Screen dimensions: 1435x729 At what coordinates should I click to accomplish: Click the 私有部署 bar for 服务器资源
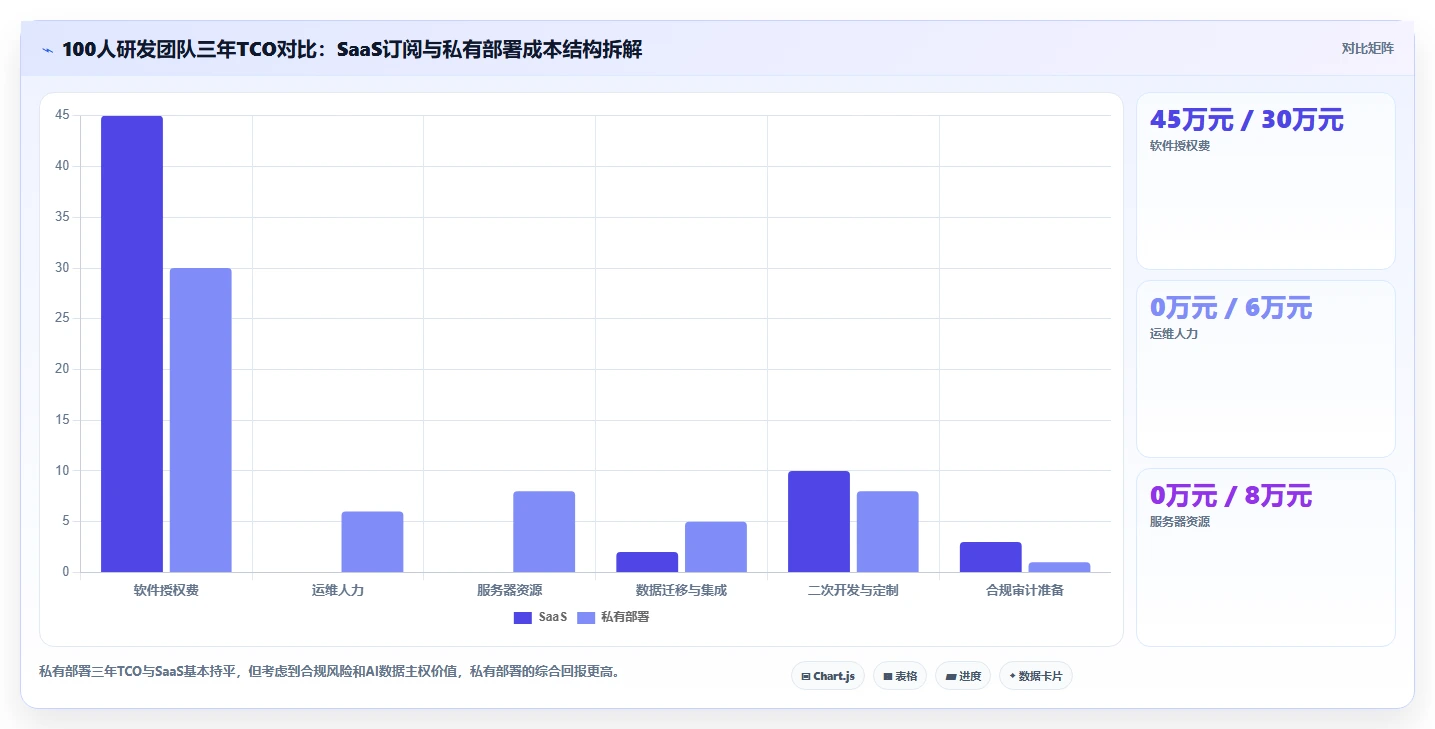[544, 532]
